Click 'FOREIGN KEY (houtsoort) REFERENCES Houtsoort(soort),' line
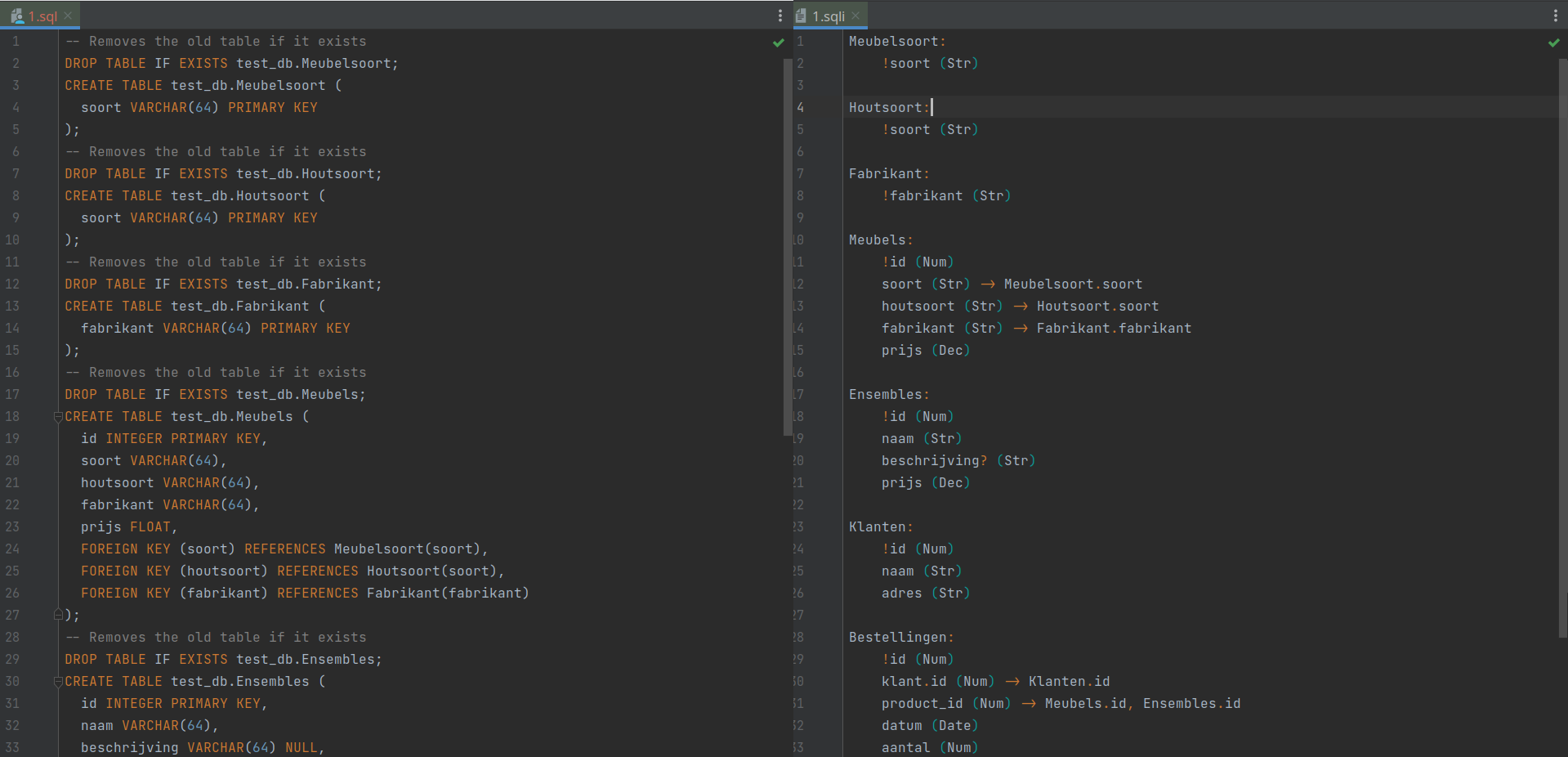This screenshot has width=1568, height=757. [293, 571]
